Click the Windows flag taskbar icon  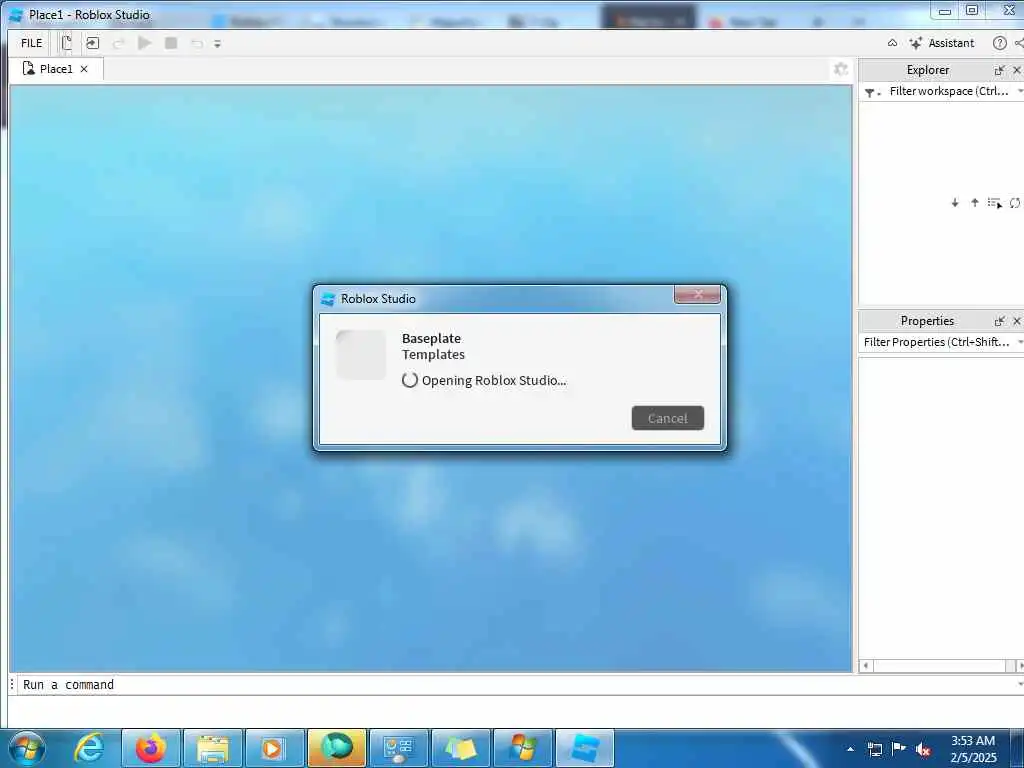pyautogui.click(x=523, y=748)
